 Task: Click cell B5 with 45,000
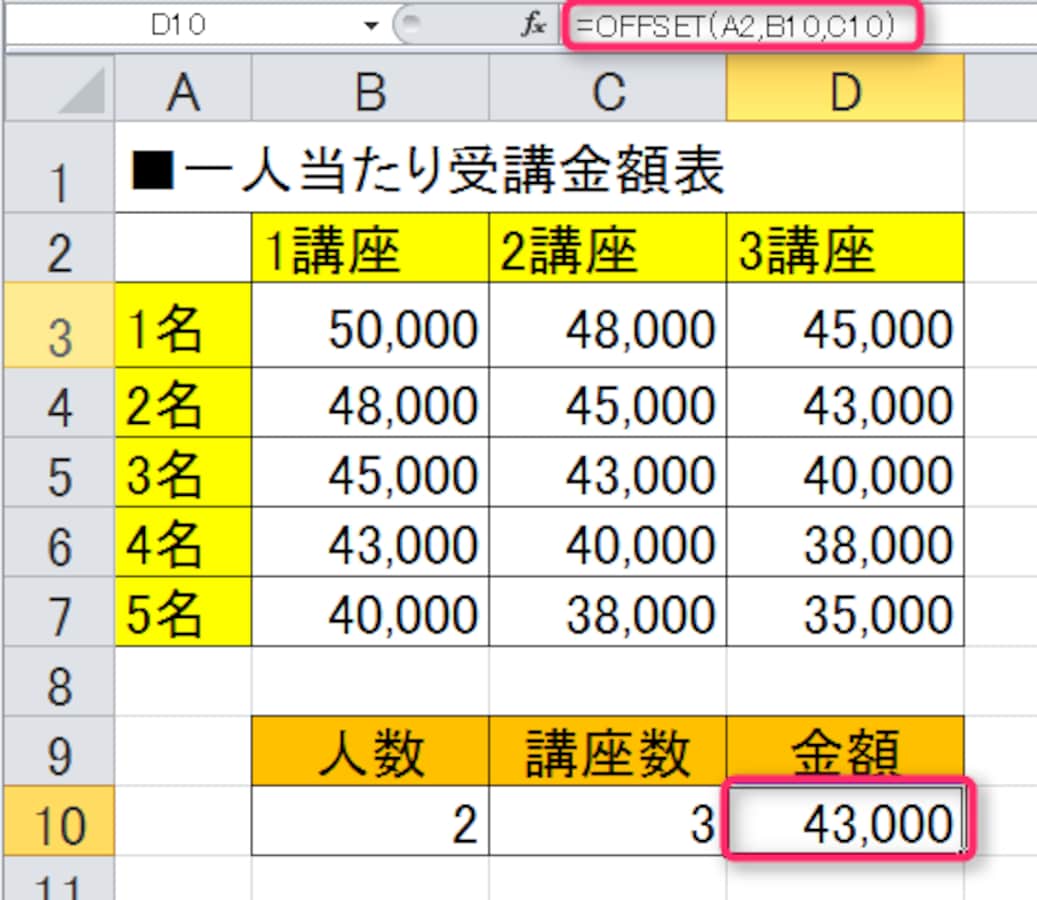click(370, 472)
